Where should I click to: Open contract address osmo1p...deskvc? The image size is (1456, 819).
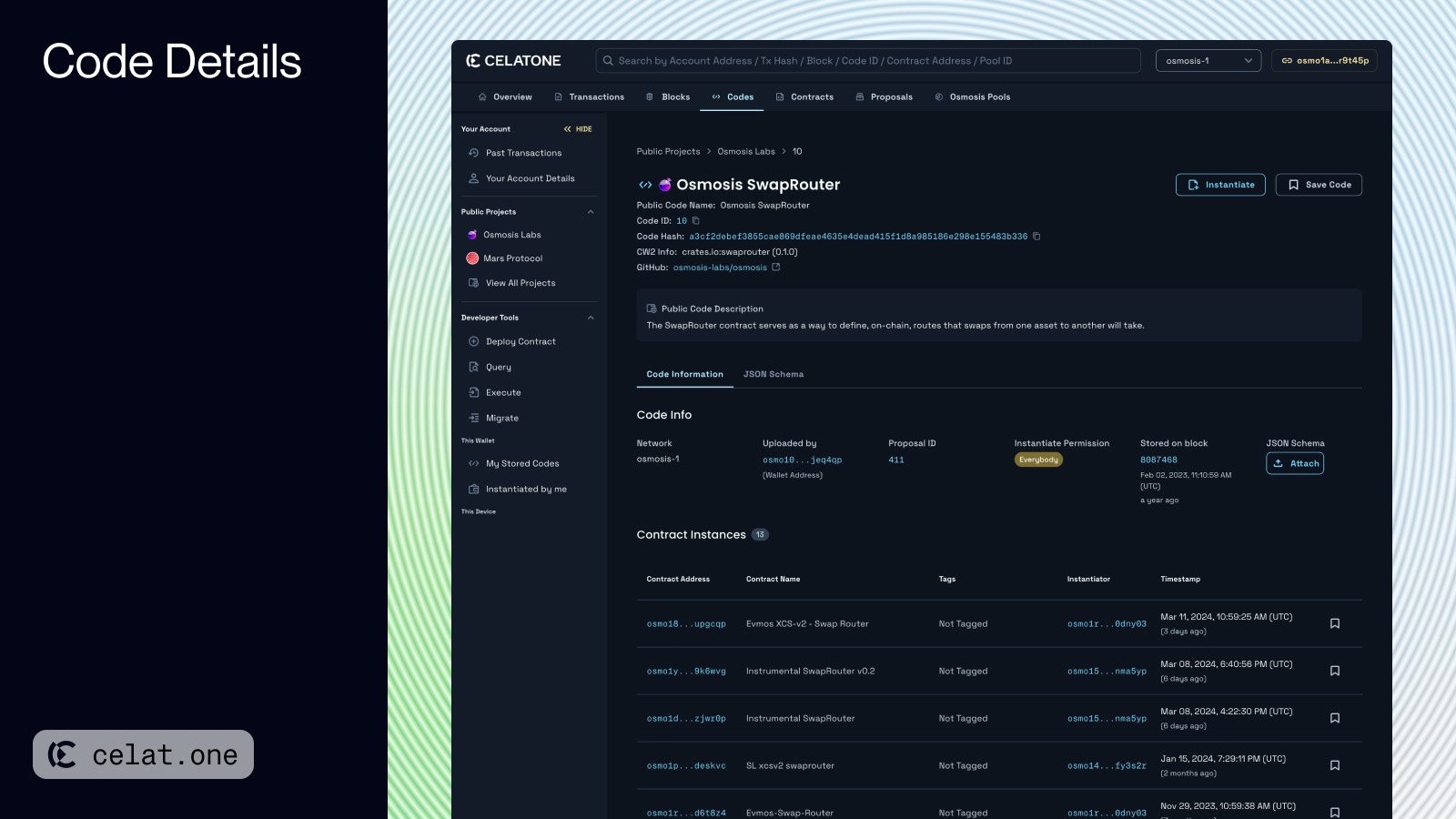click(x=686, y=766)
